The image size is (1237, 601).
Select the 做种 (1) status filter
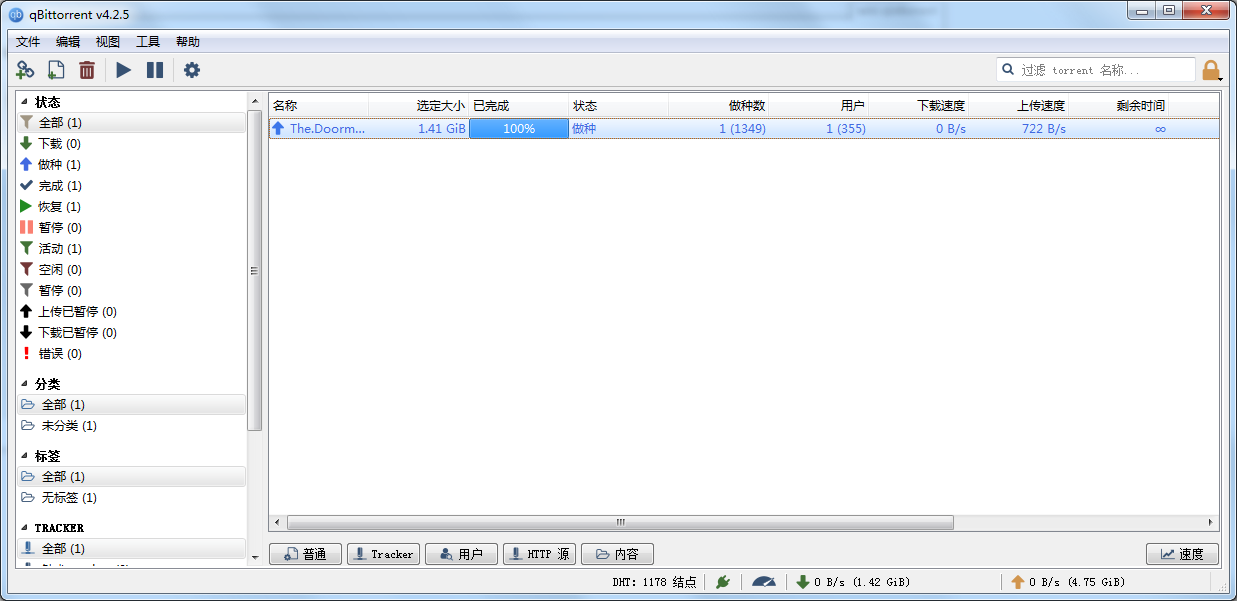[59, 165]
